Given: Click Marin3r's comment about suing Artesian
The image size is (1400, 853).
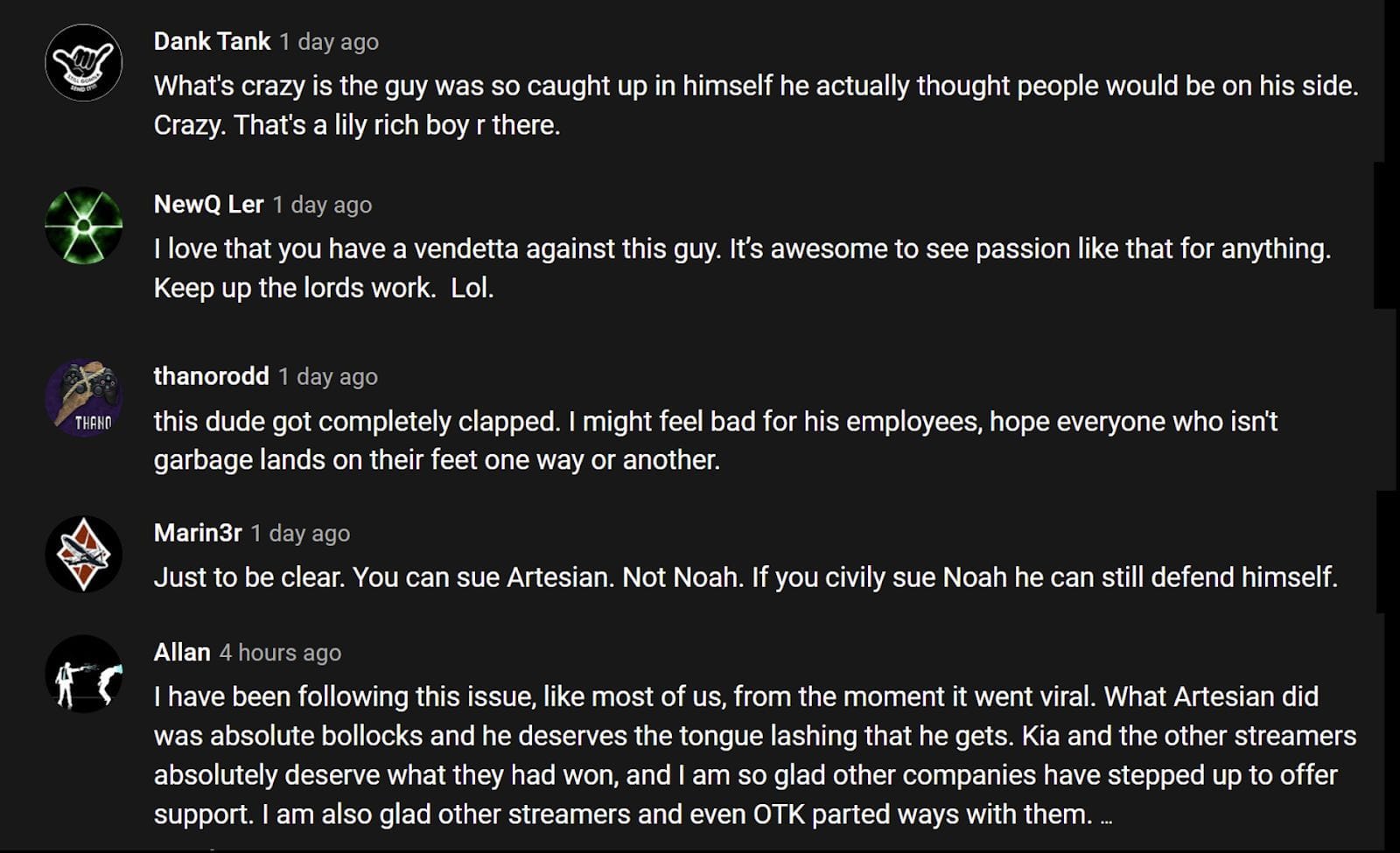Looking at the screenshot, I should click(x=745, y=577).
